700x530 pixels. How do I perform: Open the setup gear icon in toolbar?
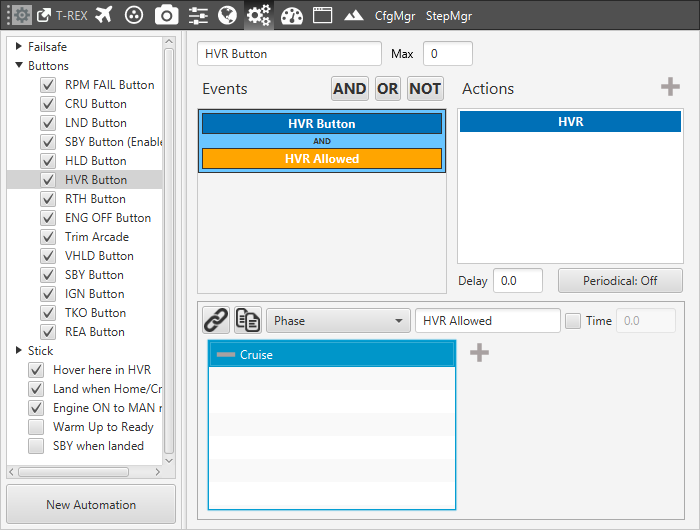pos(21,16)
